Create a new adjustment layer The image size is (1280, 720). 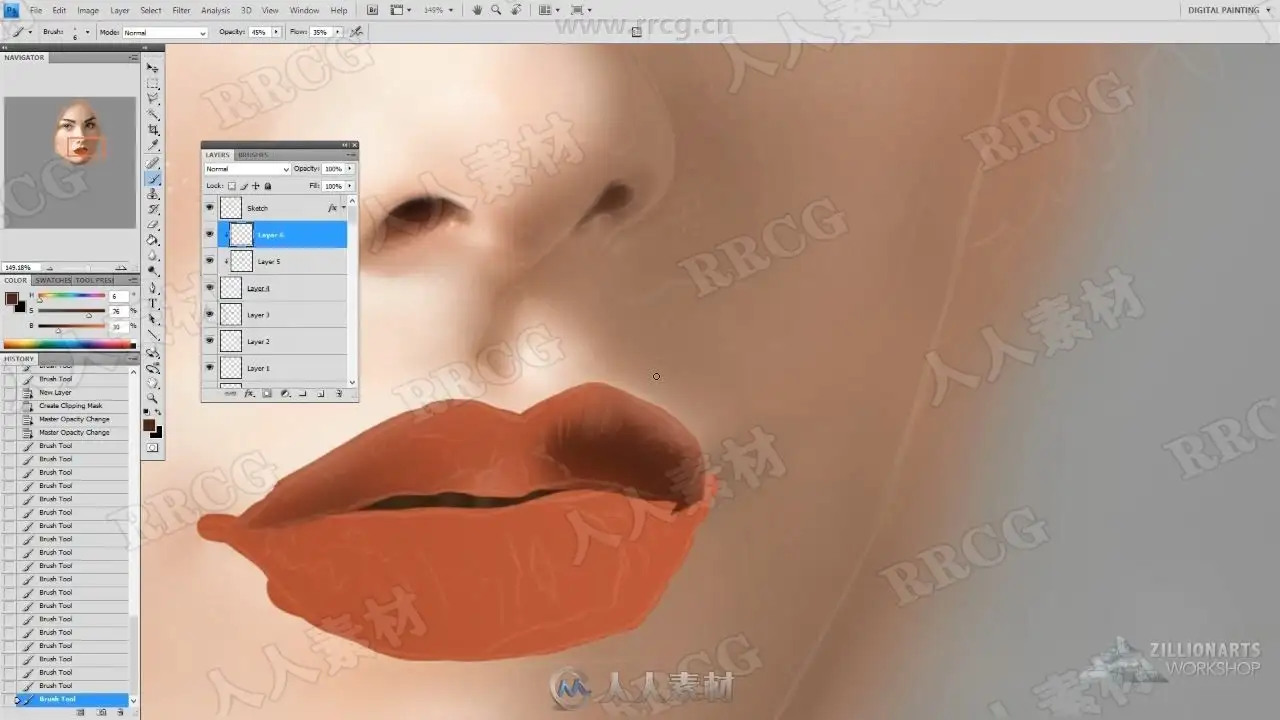click(x=285, y=394)
